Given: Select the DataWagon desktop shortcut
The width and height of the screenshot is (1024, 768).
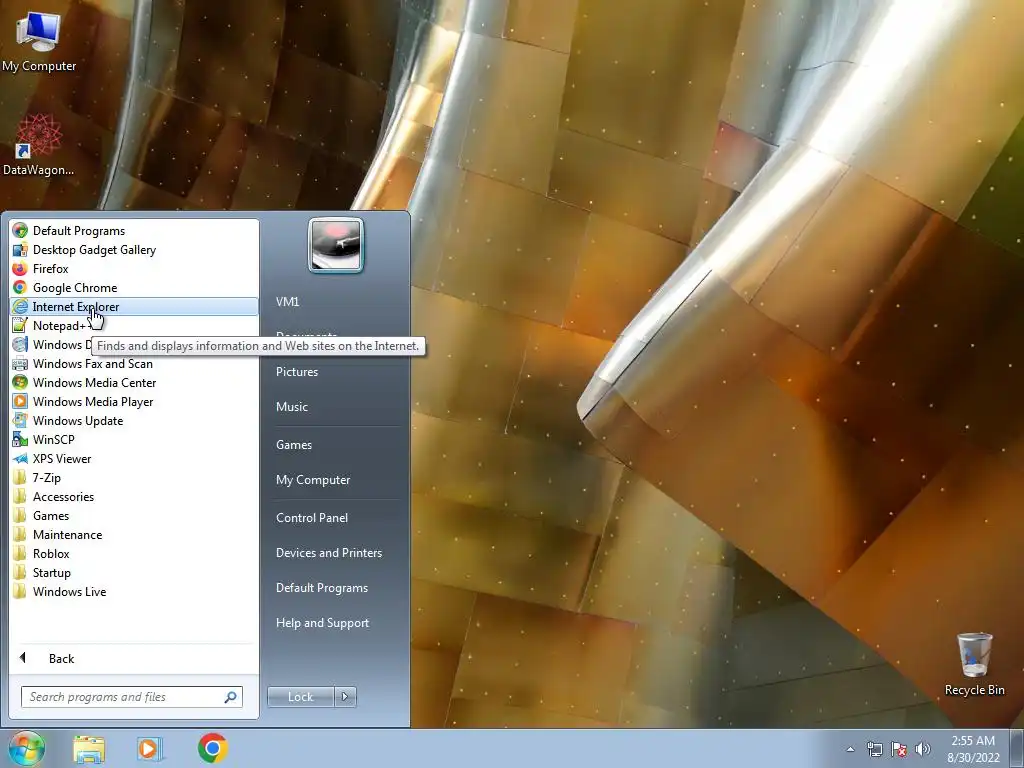Looking at the screenshot, I should (x=38, y=145).
